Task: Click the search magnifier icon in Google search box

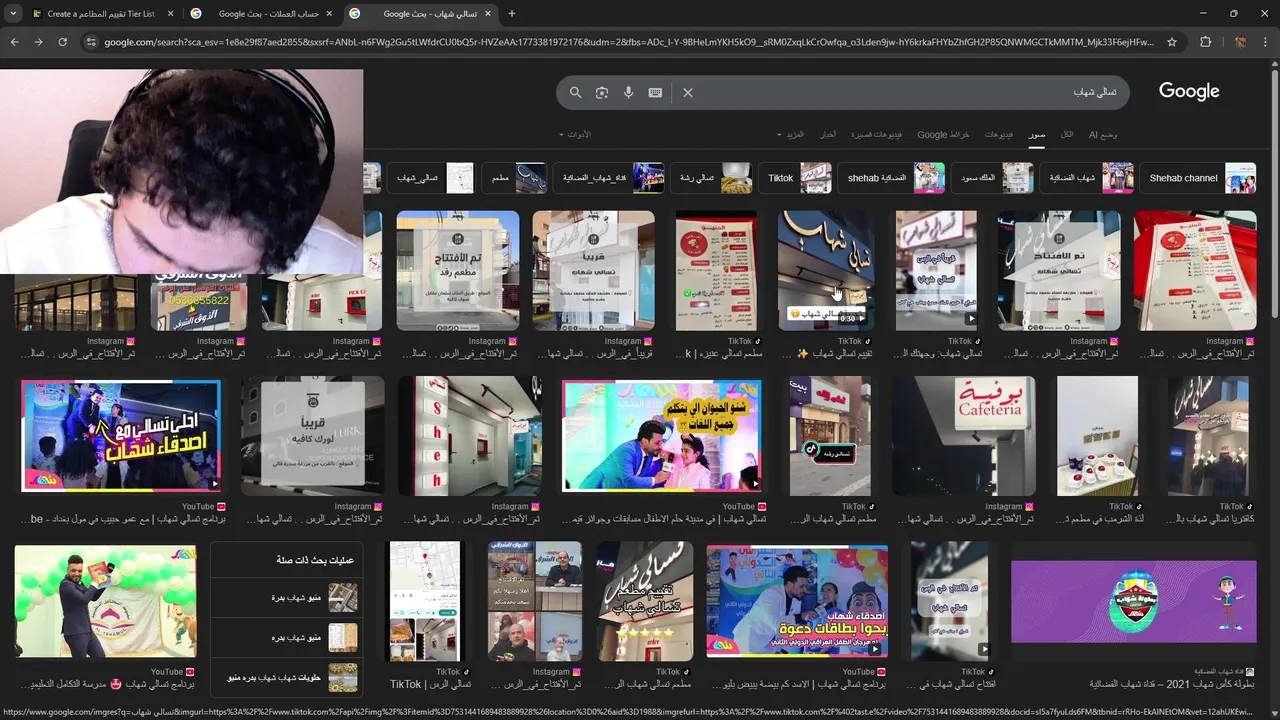Action: pyautogui.click(x=575, y=92)
